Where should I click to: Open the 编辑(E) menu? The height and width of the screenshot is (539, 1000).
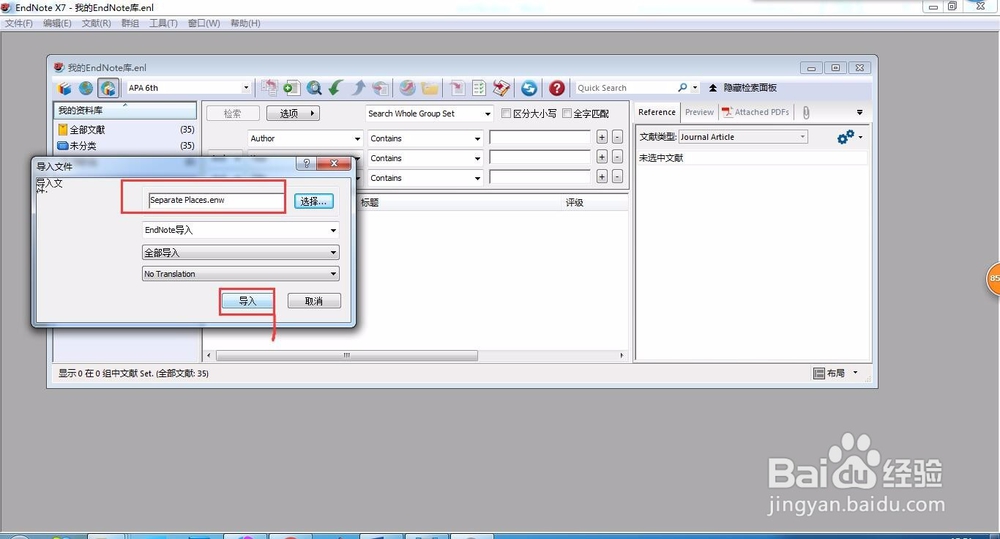tap(57, 23)
